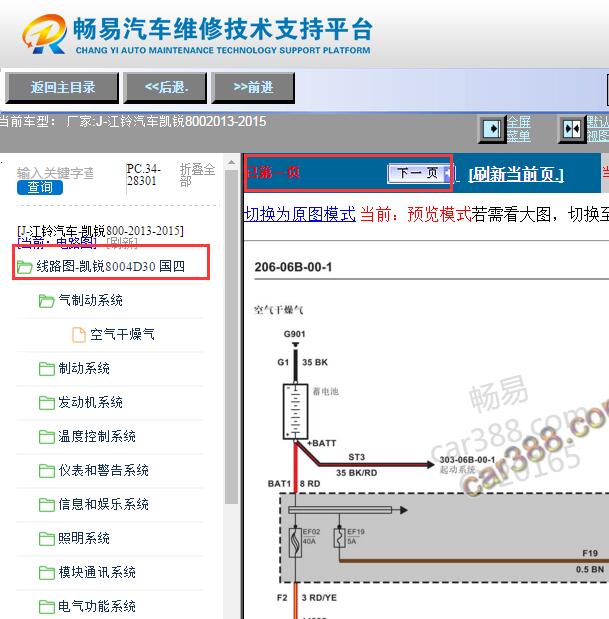Expand the 温度控制系统 folder
Viewport: 609px width, 619px height.
click(x=97, y=437)
